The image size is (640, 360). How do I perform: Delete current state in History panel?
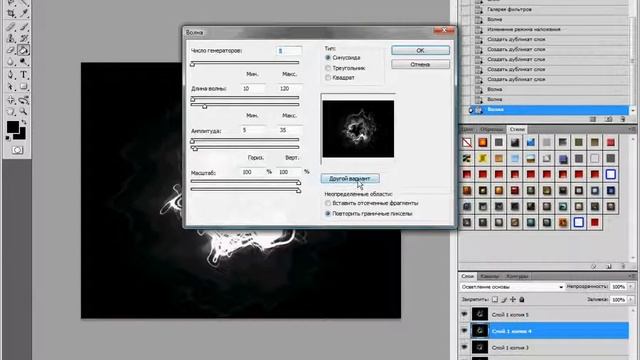pos(622,119)
